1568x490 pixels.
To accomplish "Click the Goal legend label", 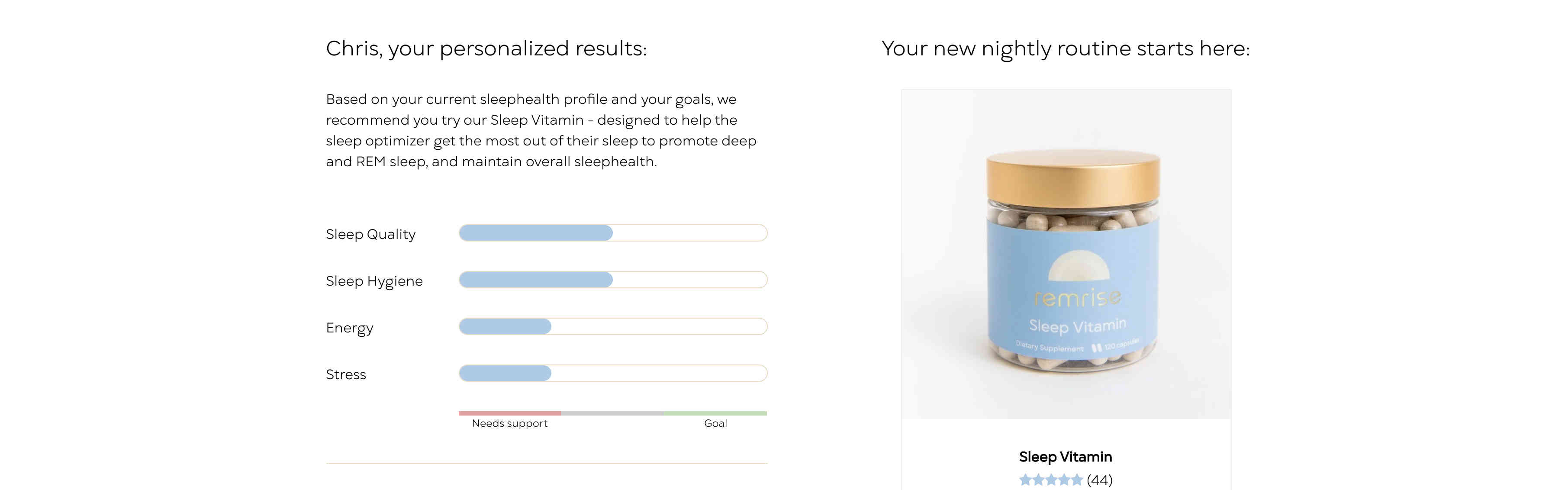I will point(715,424).
